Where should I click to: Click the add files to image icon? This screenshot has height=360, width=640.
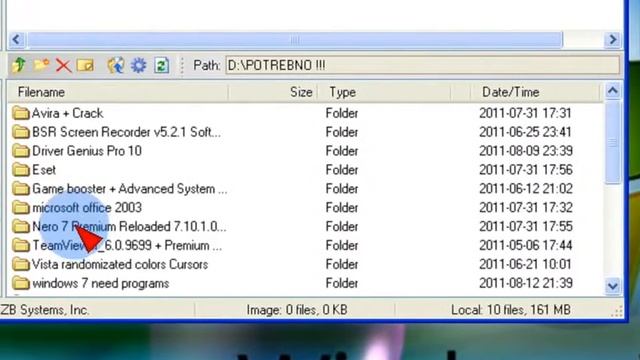pyautogui.click(x=116, y=65)
